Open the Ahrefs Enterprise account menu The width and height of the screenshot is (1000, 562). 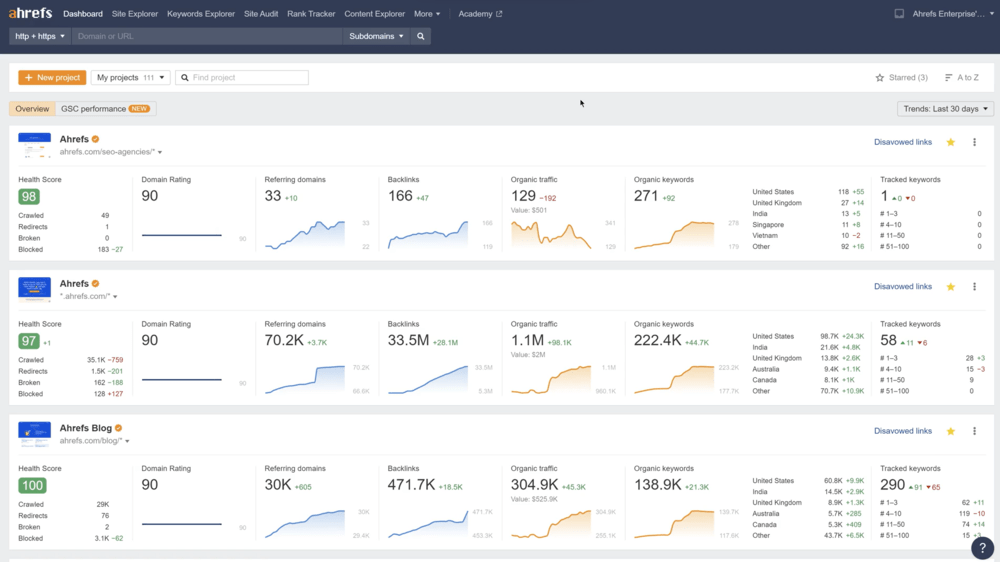(x=953, y=13)
